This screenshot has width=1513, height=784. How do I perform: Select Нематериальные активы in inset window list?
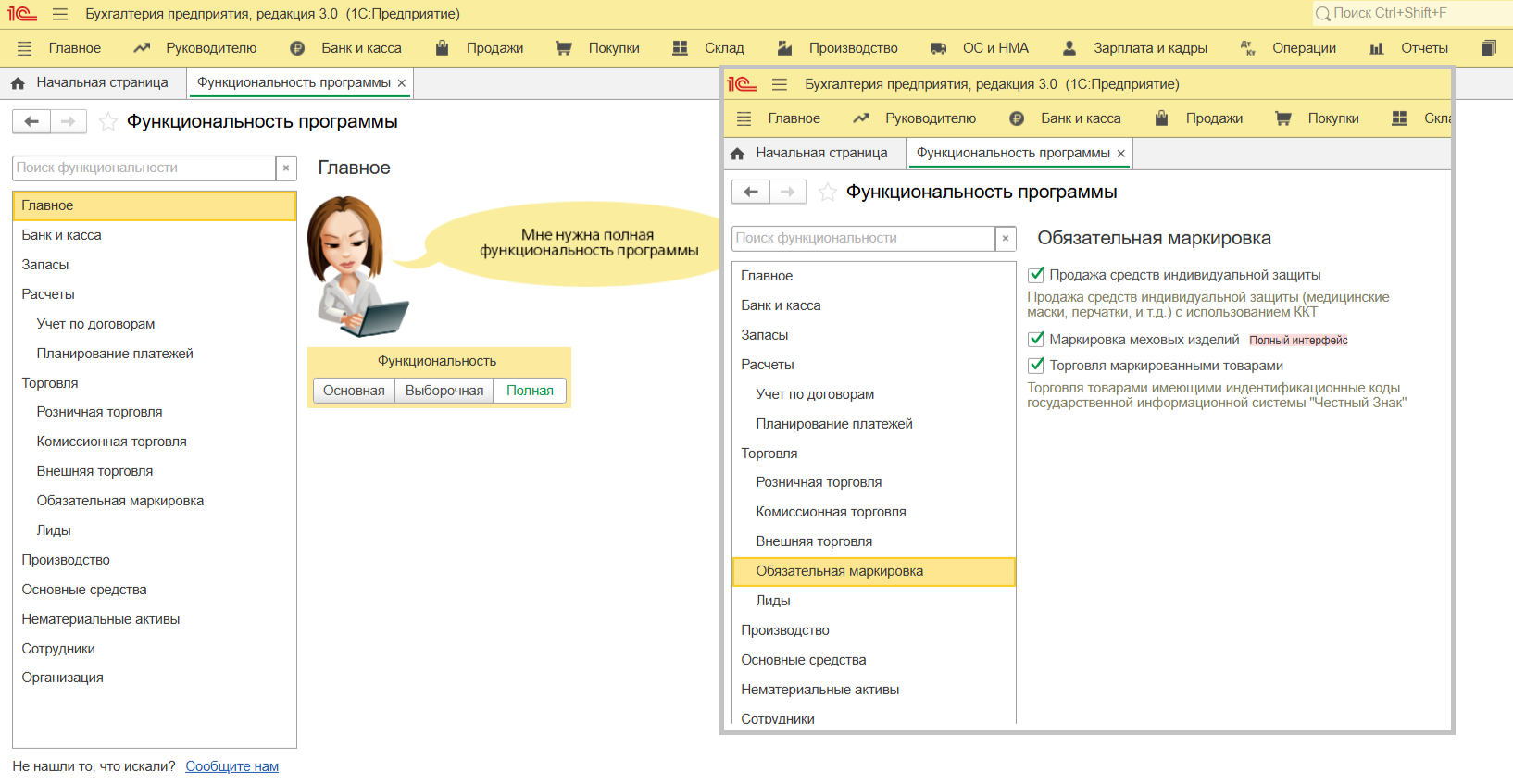tap(874, 690)
